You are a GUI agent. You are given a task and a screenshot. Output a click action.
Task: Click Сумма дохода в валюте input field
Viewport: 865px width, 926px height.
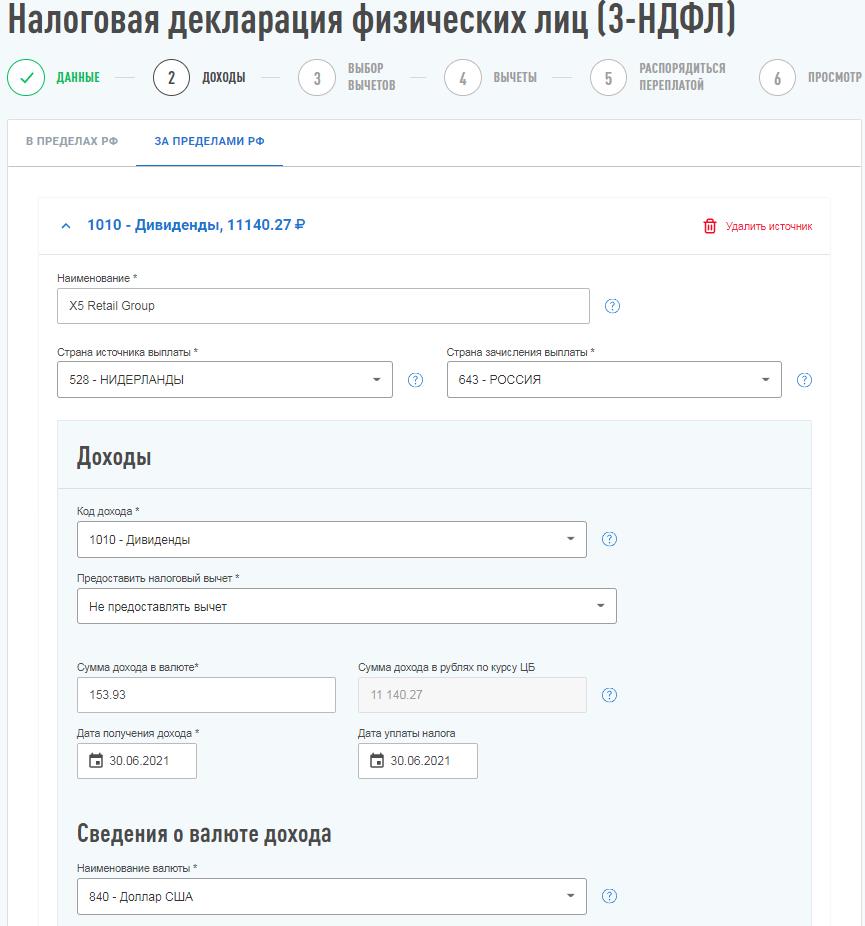(206, 695)
